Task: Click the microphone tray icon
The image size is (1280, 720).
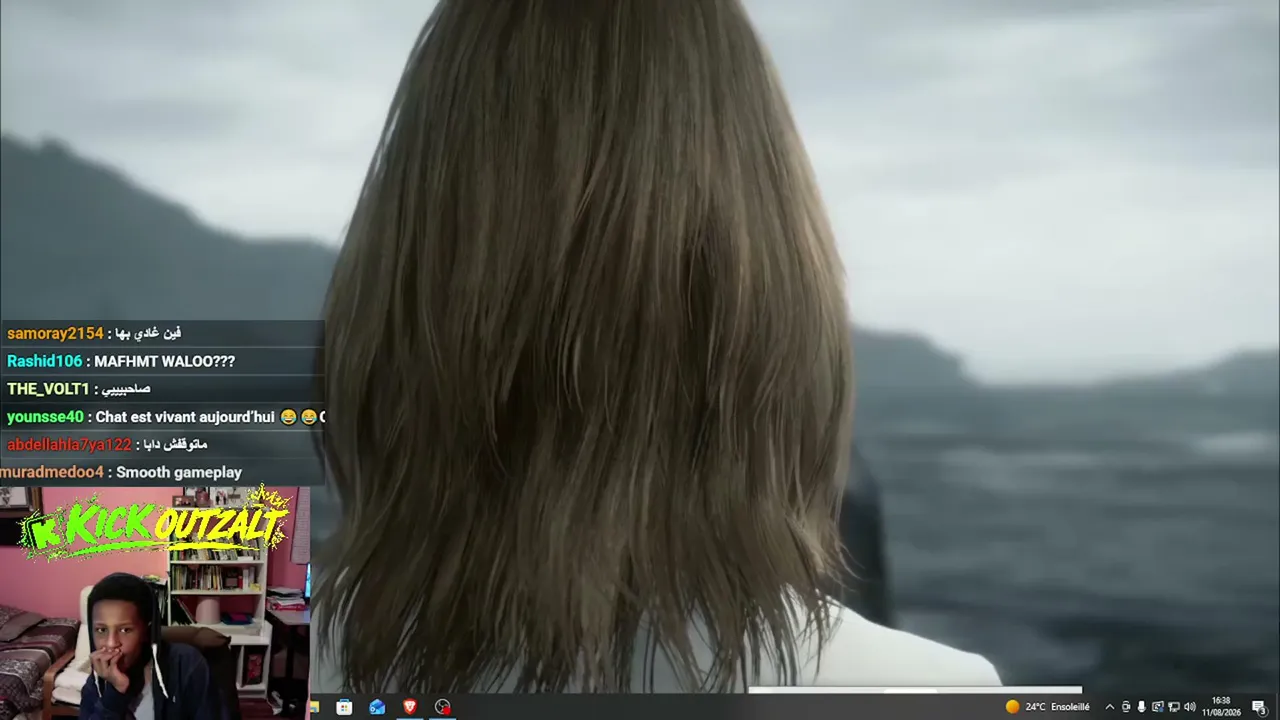Action: [1141, 707]
